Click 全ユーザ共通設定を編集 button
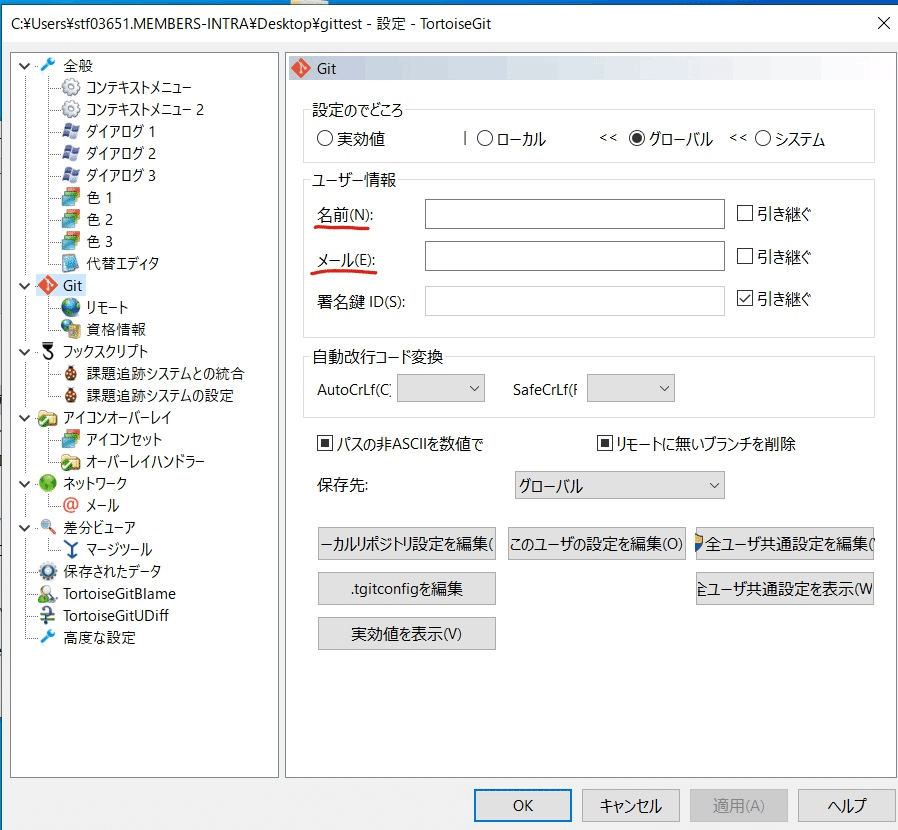The width and height of the screenshot is (898, 830). pyautogui.click(x=785, y=543)
